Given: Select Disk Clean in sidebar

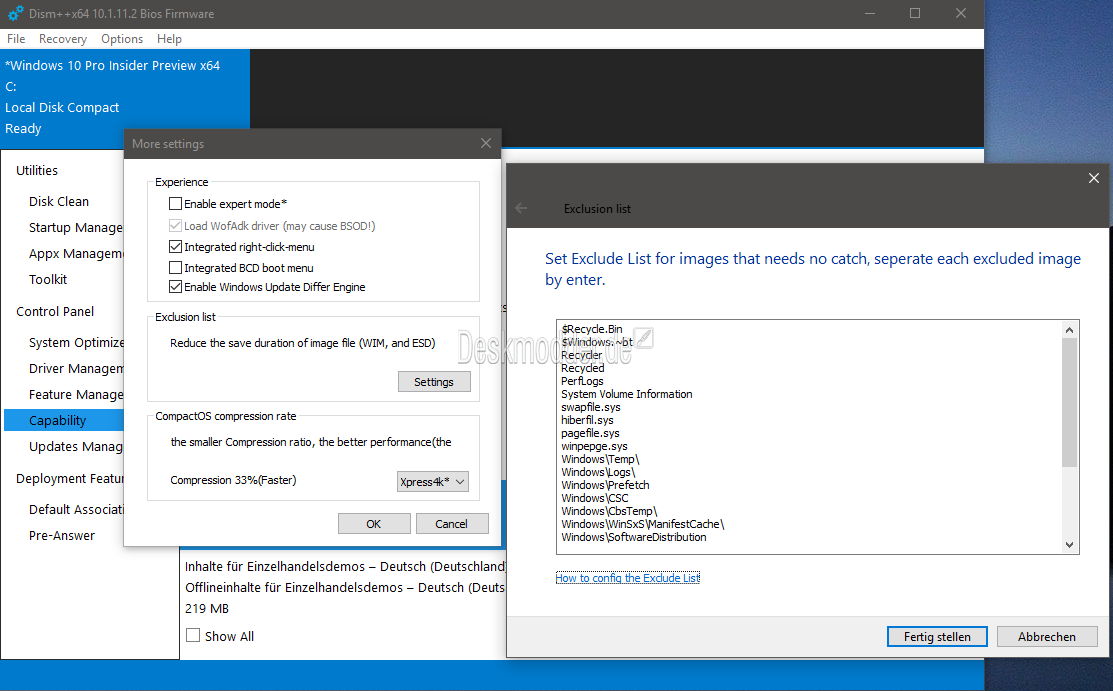Looking at the screenshot, I should [59, 202].
